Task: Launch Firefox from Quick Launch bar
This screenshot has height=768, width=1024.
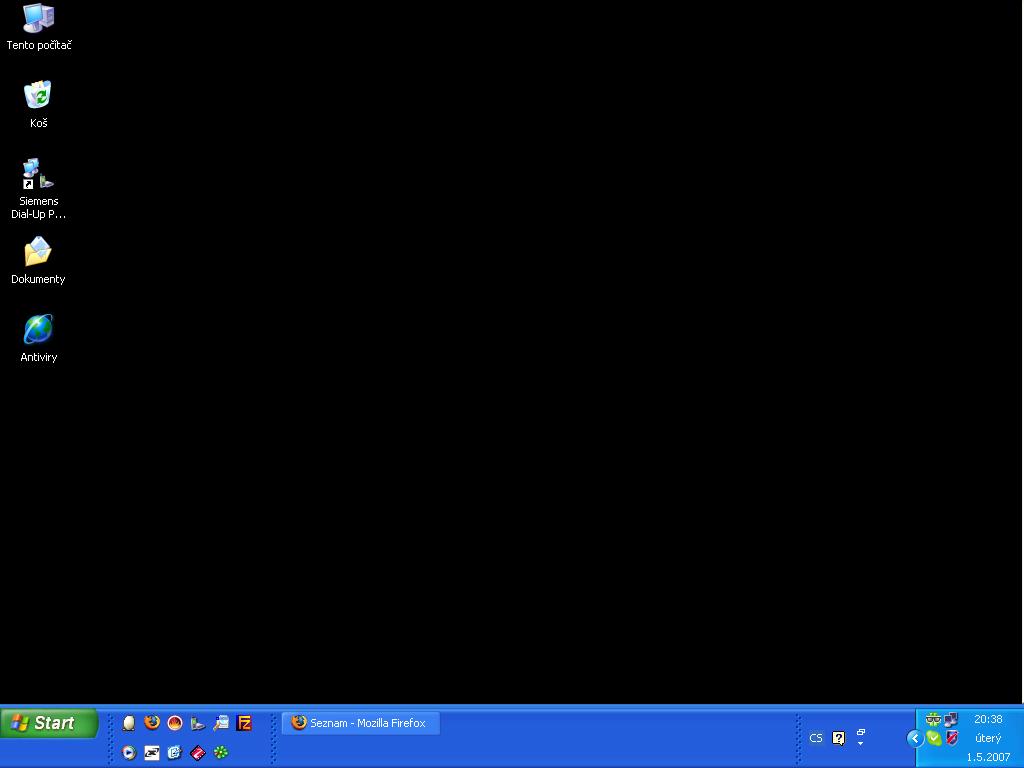Action: coord(152,722)
